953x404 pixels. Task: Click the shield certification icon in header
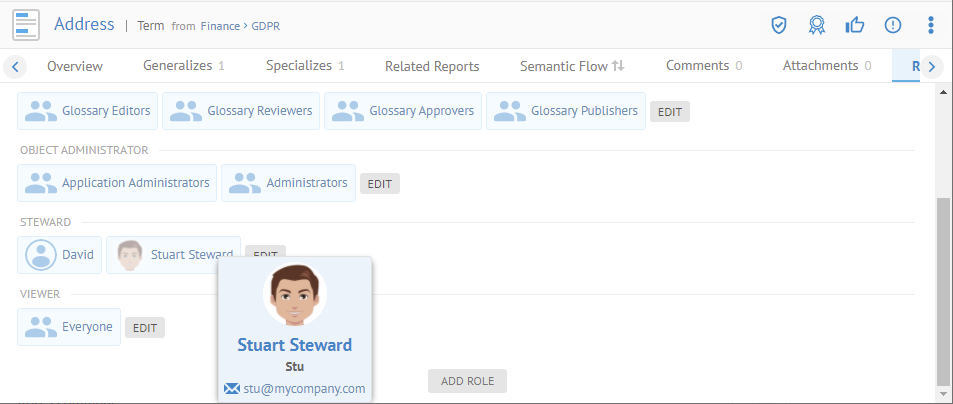[x=779, y=25]
